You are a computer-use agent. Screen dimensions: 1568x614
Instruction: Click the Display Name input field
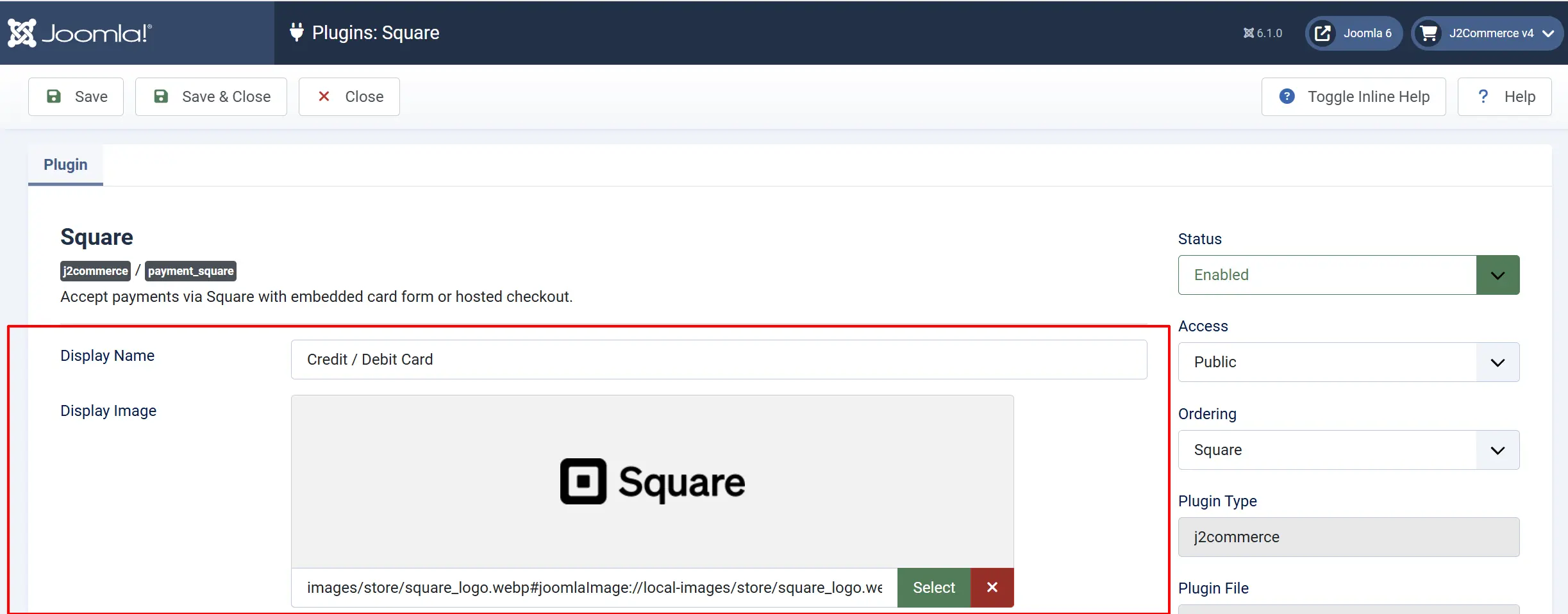pos(719,360)
